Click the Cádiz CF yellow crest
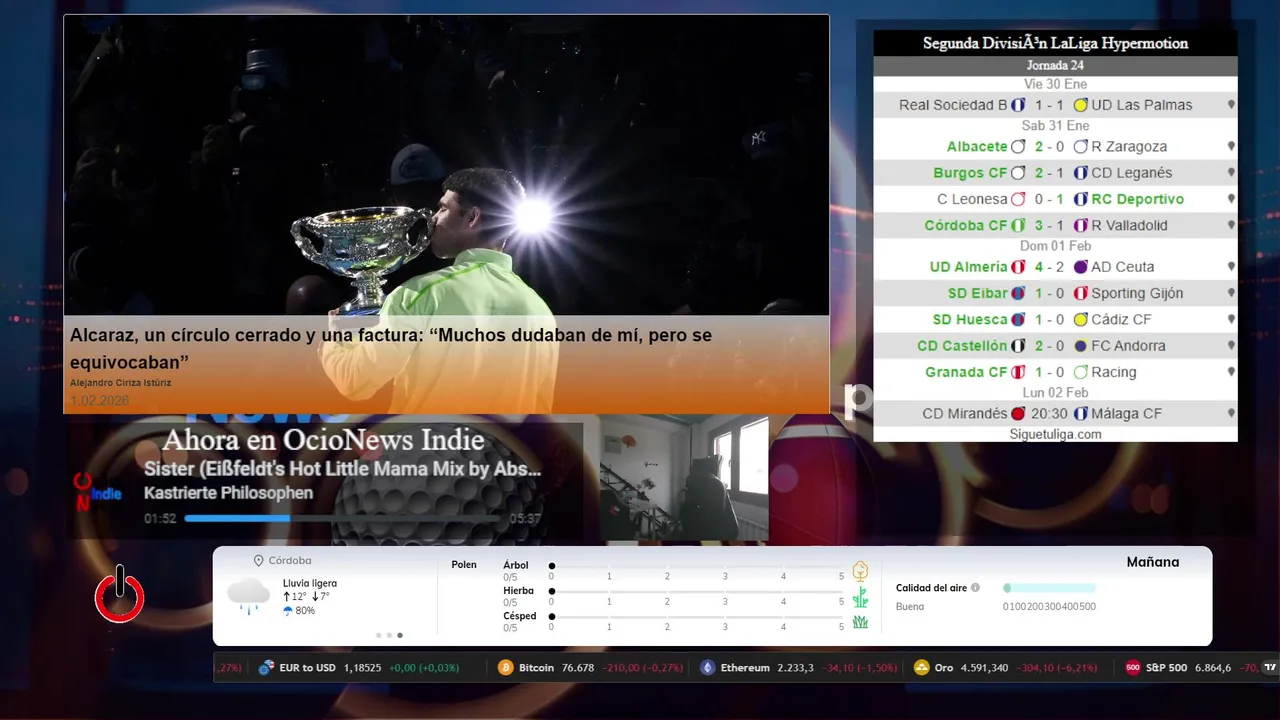The image size is (1280, 720). 1080,319
